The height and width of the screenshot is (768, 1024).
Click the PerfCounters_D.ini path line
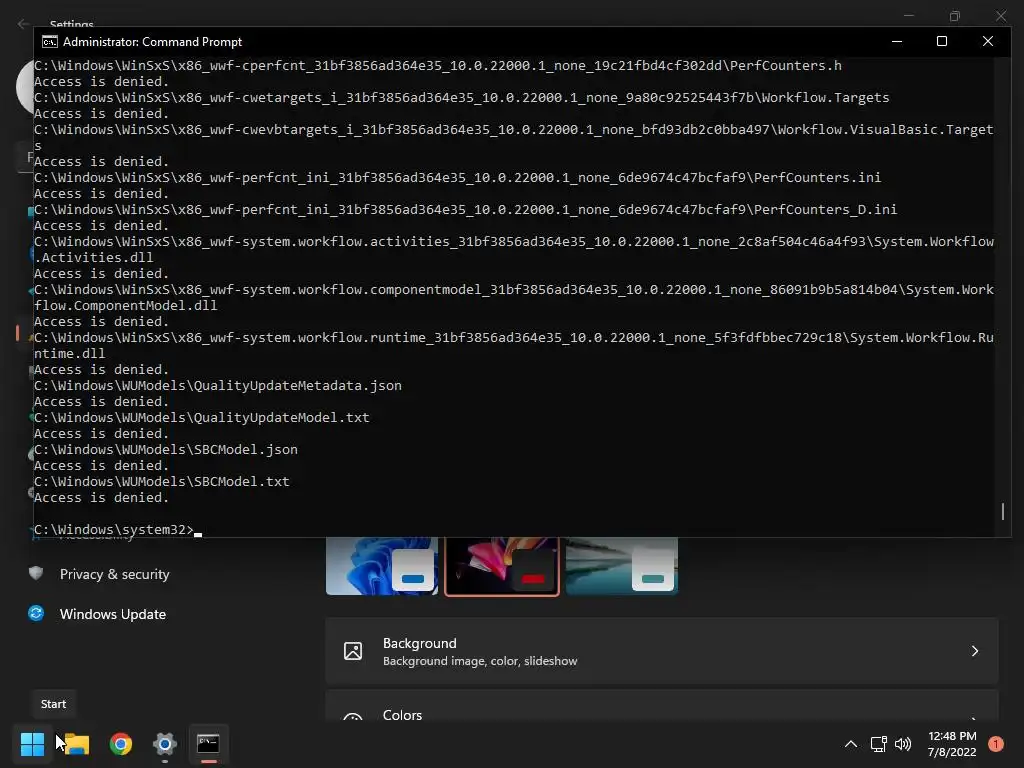coord(466,209)
